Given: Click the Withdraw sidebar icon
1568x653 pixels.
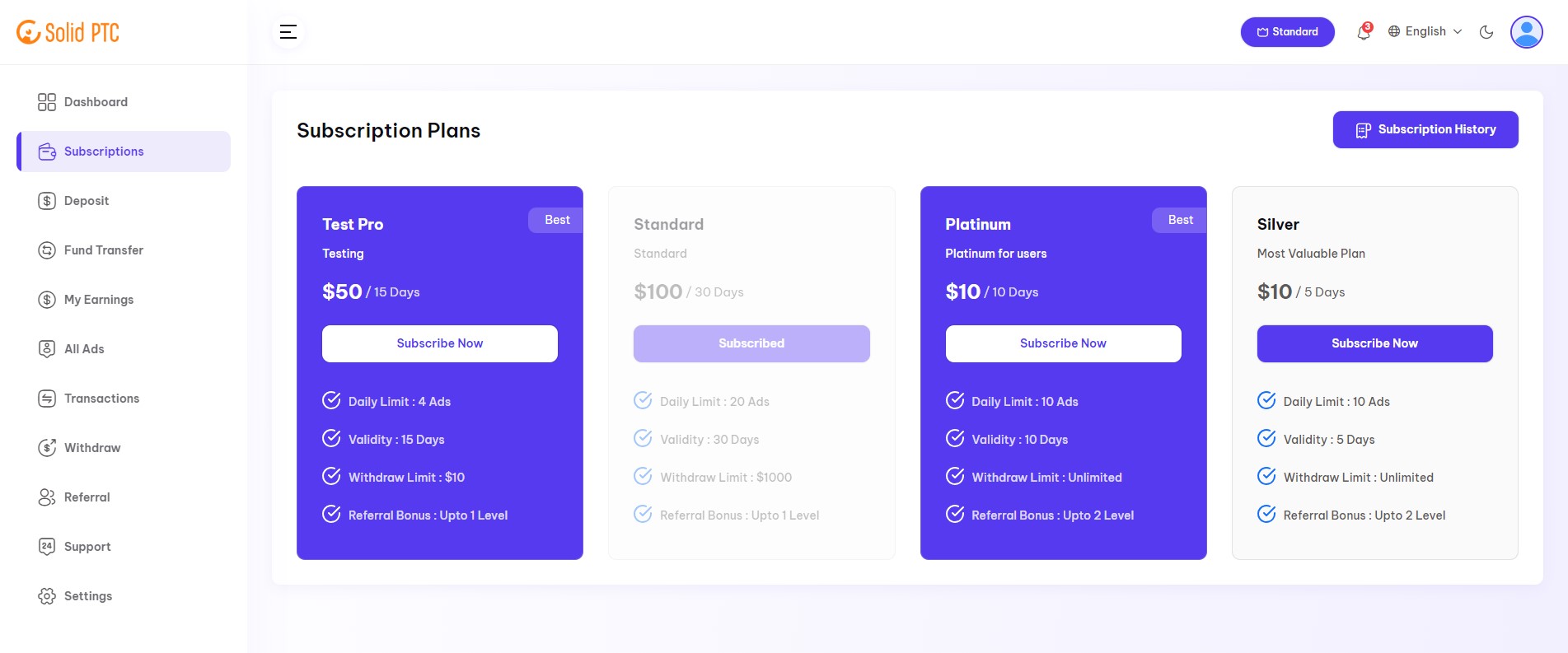Looking at the screenshot, I should coord(47,447).
